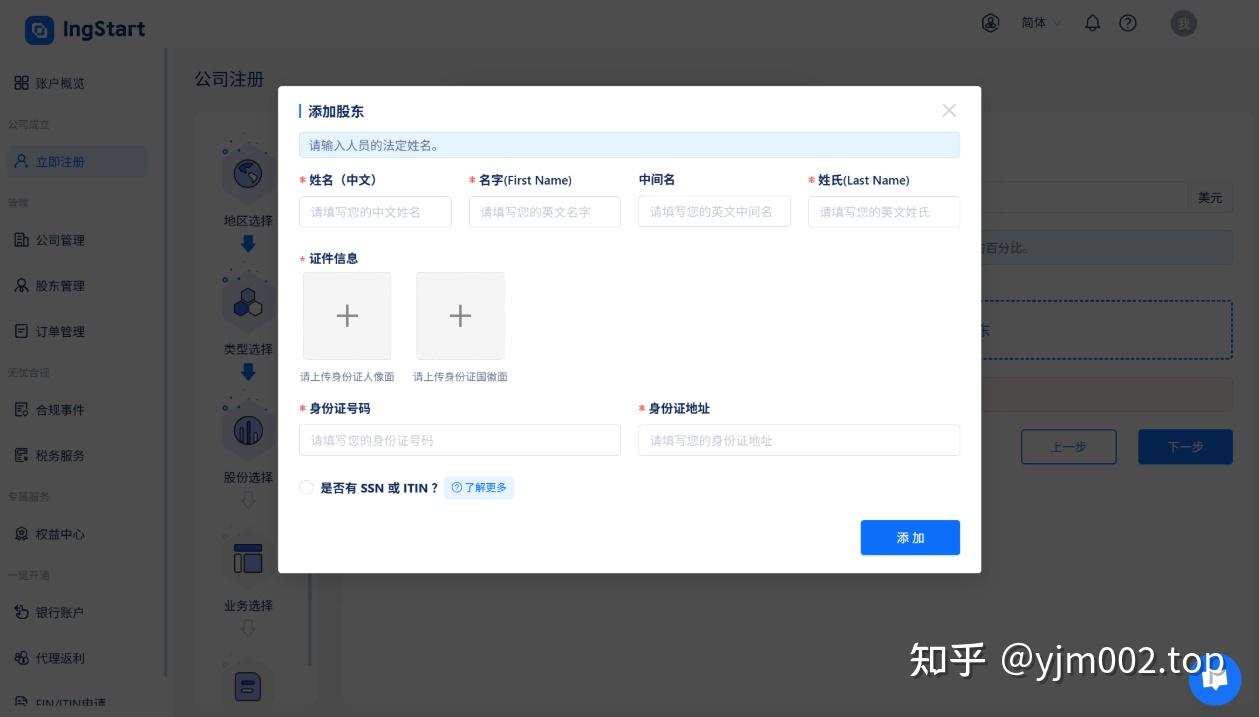Click the 我 avatar circle
Screen dimensions: 1259x717
pos(1184,23)
